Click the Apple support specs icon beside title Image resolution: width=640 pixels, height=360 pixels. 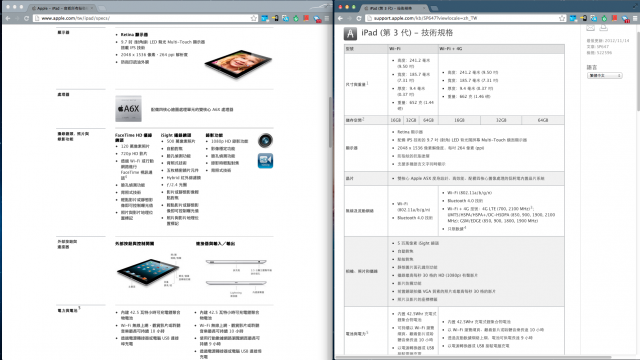click(x=350, y=33)
